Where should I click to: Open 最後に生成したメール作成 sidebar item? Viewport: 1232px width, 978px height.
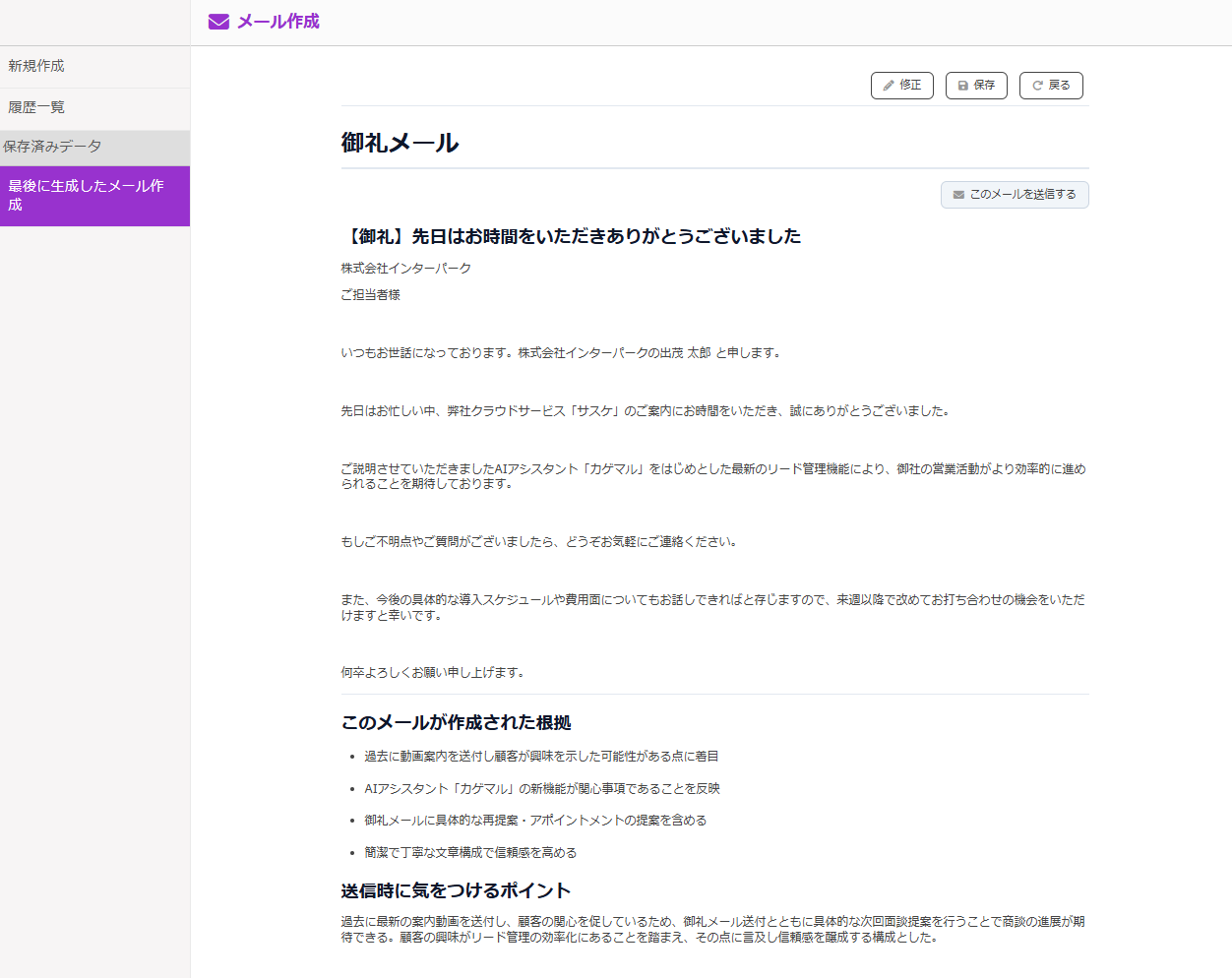87,195
